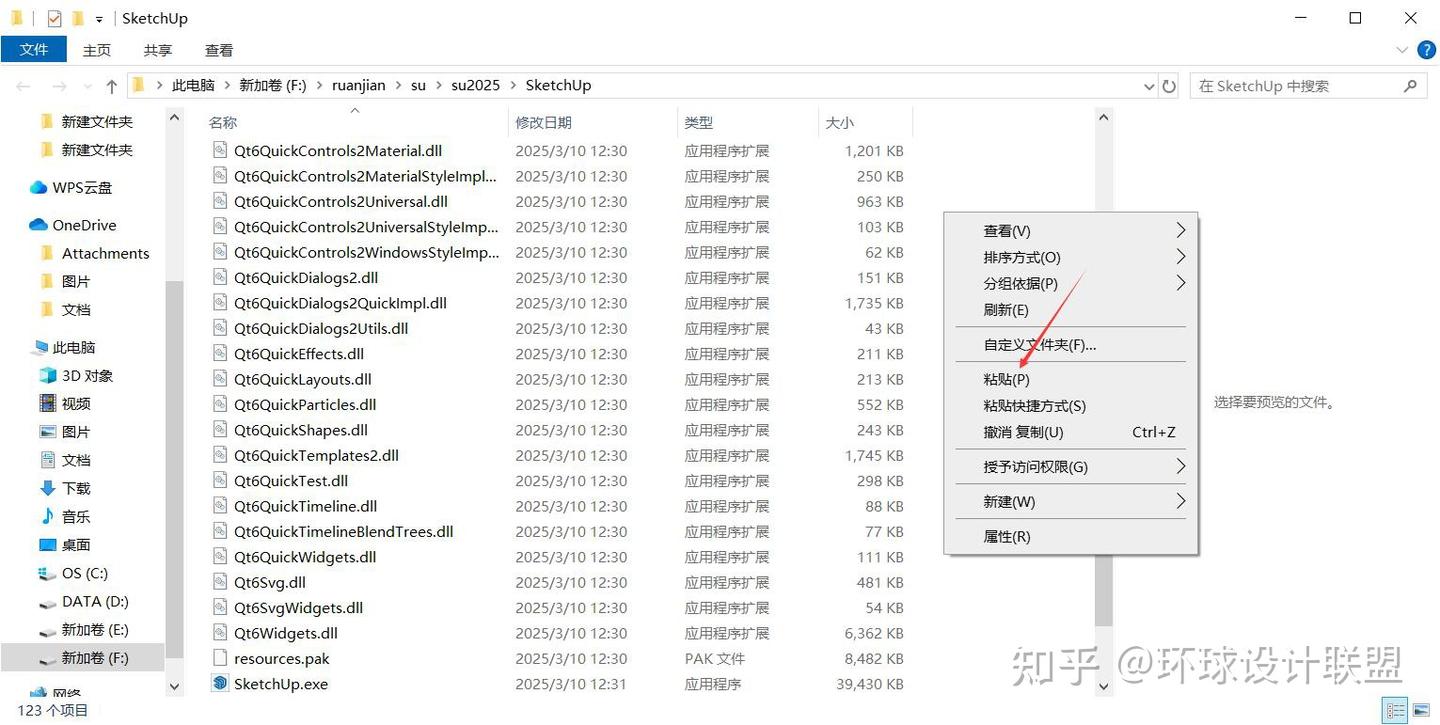Open the 文件 menu

pyautogui.click(x=34, y=49)
